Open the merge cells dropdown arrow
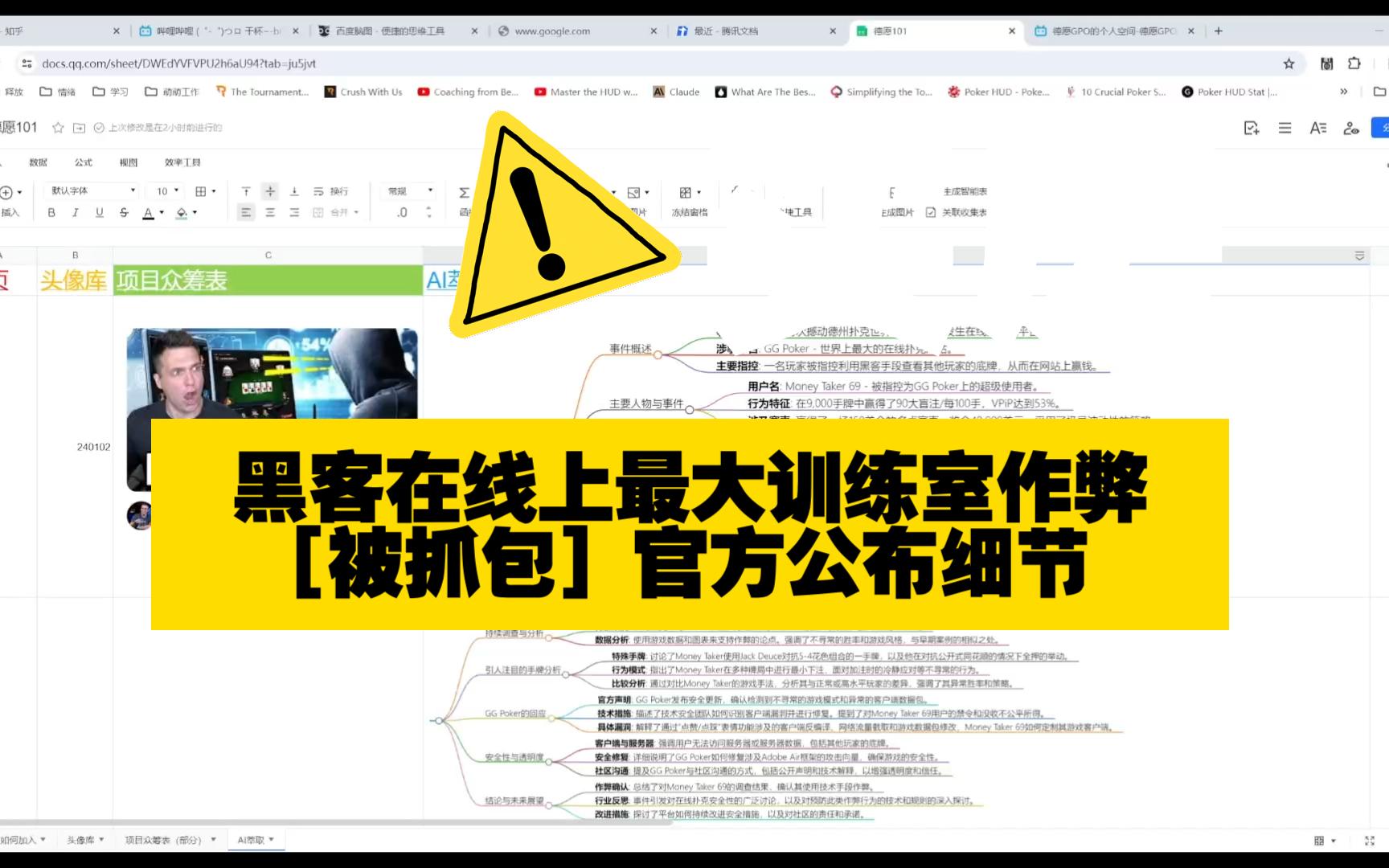This screenshot has height=868, width=1389. [x=356, y=213]
